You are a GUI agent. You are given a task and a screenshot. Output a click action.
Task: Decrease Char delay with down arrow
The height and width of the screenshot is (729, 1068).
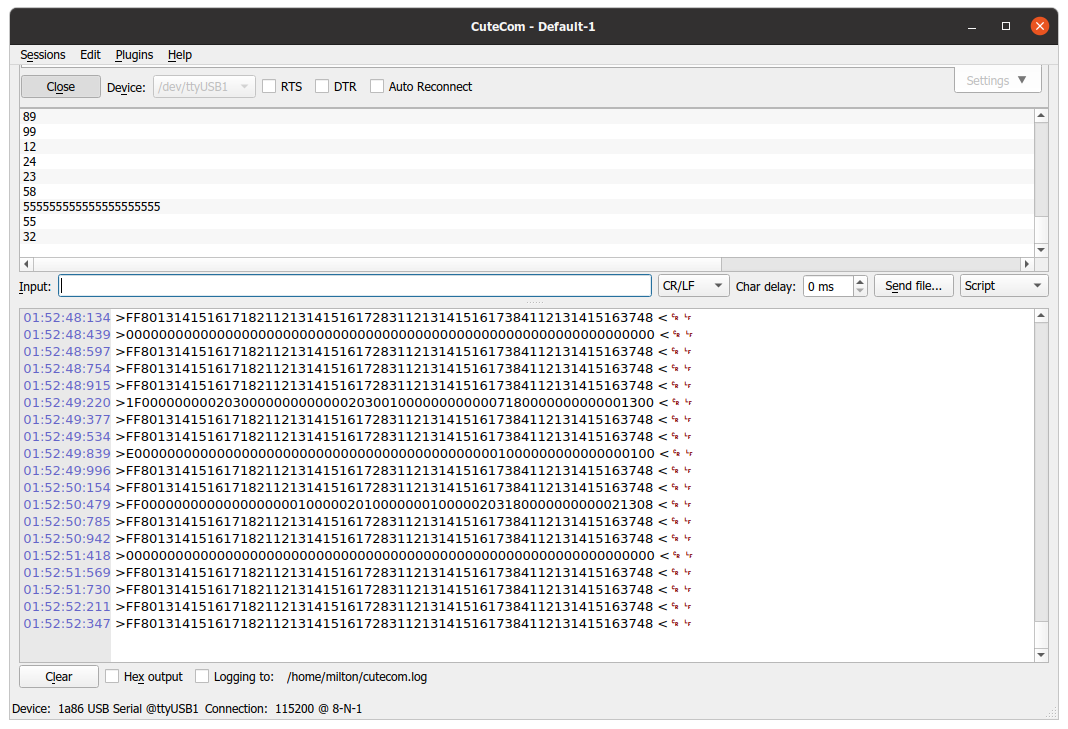point(860,292)
